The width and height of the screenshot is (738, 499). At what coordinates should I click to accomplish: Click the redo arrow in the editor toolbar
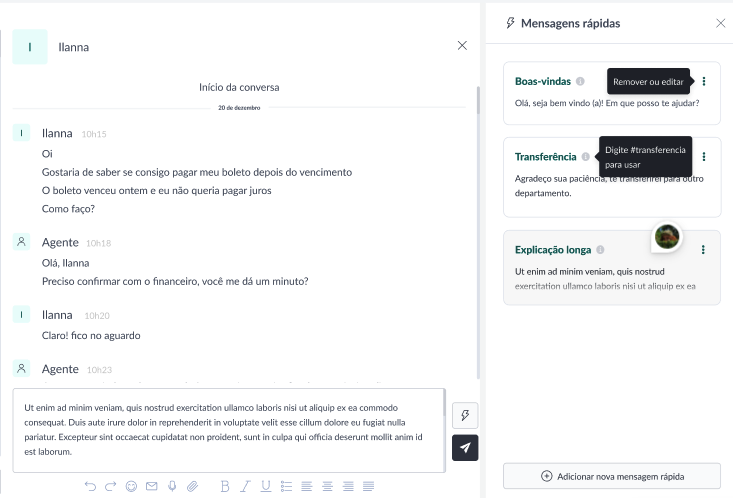(111, 487)
